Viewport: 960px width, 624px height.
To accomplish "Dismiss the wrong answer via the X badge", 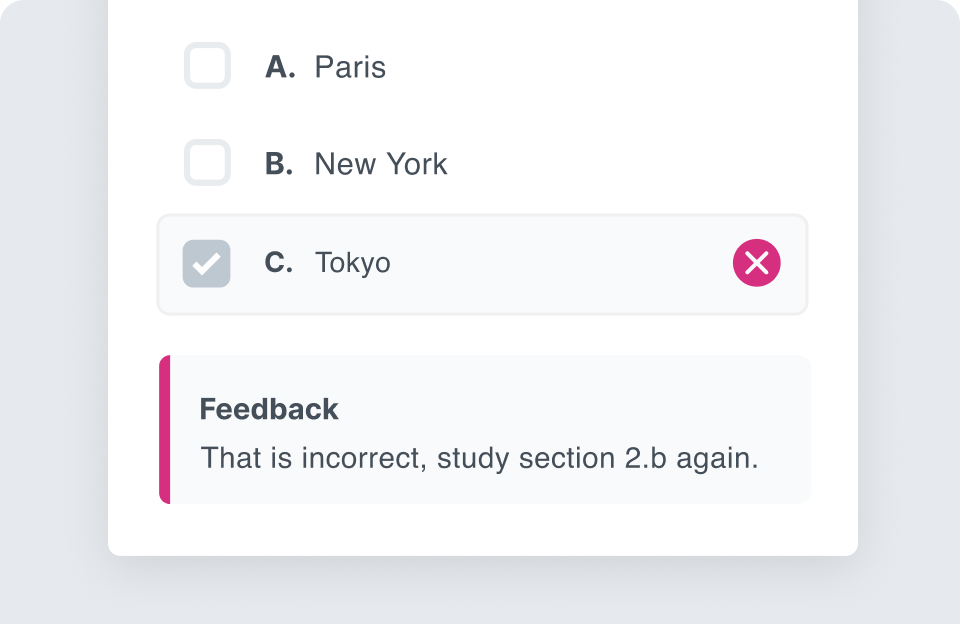I will tap(756, 263).
